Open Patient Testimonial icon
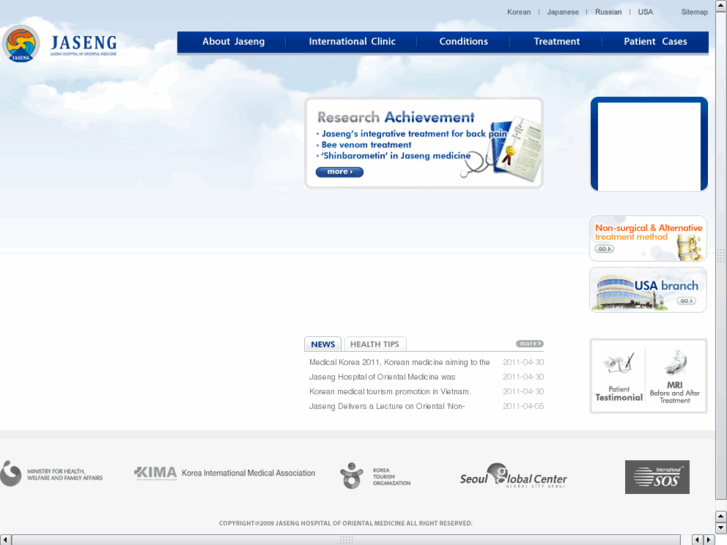727x545 pixels. click(619, 377)
